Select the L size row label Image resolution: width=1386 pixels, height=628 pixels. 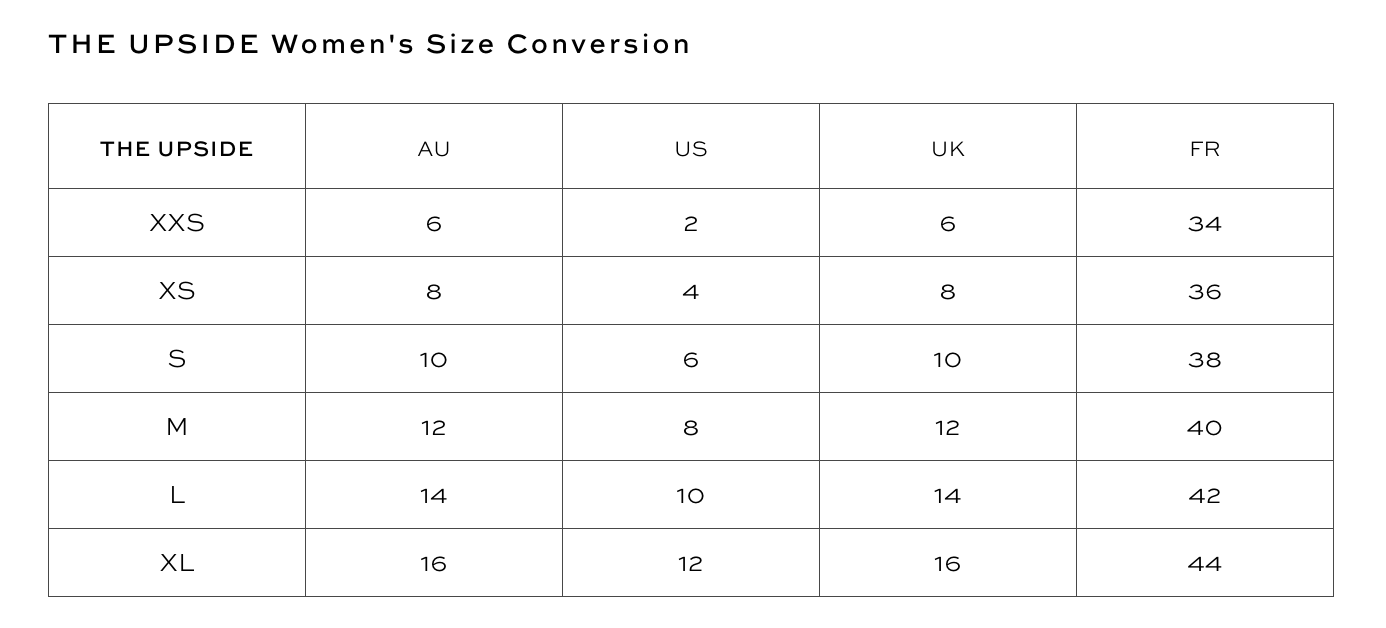[177, 495]
